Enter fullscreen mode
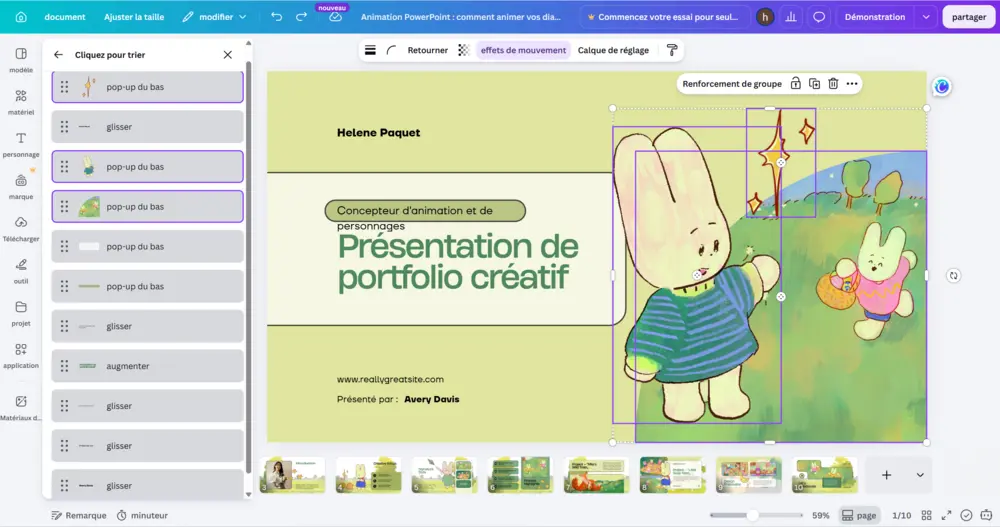 [946, 516]
